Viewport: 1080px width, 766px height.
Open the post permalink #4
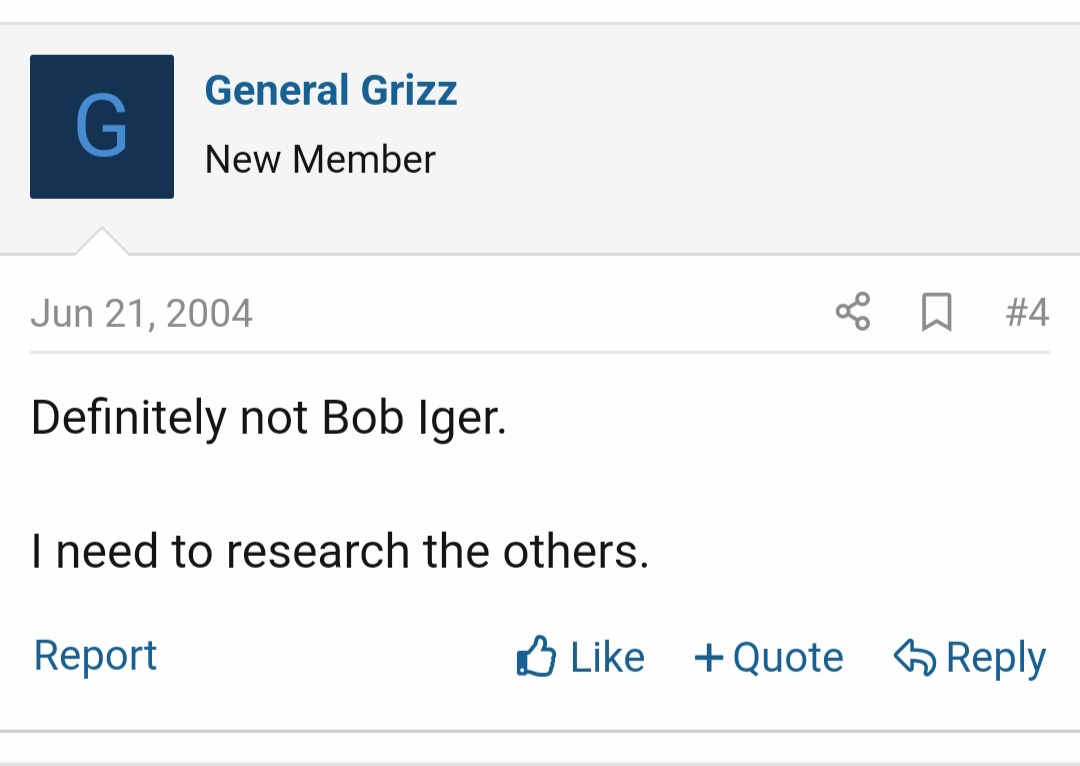1027,313
